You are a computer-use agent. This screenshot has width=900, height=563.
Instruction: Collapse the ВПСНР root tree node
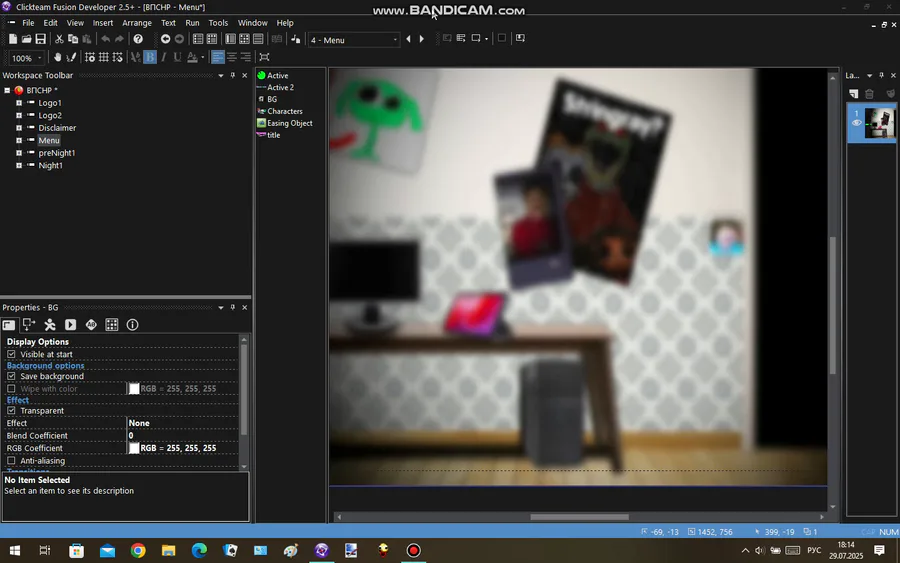[7, 90]
